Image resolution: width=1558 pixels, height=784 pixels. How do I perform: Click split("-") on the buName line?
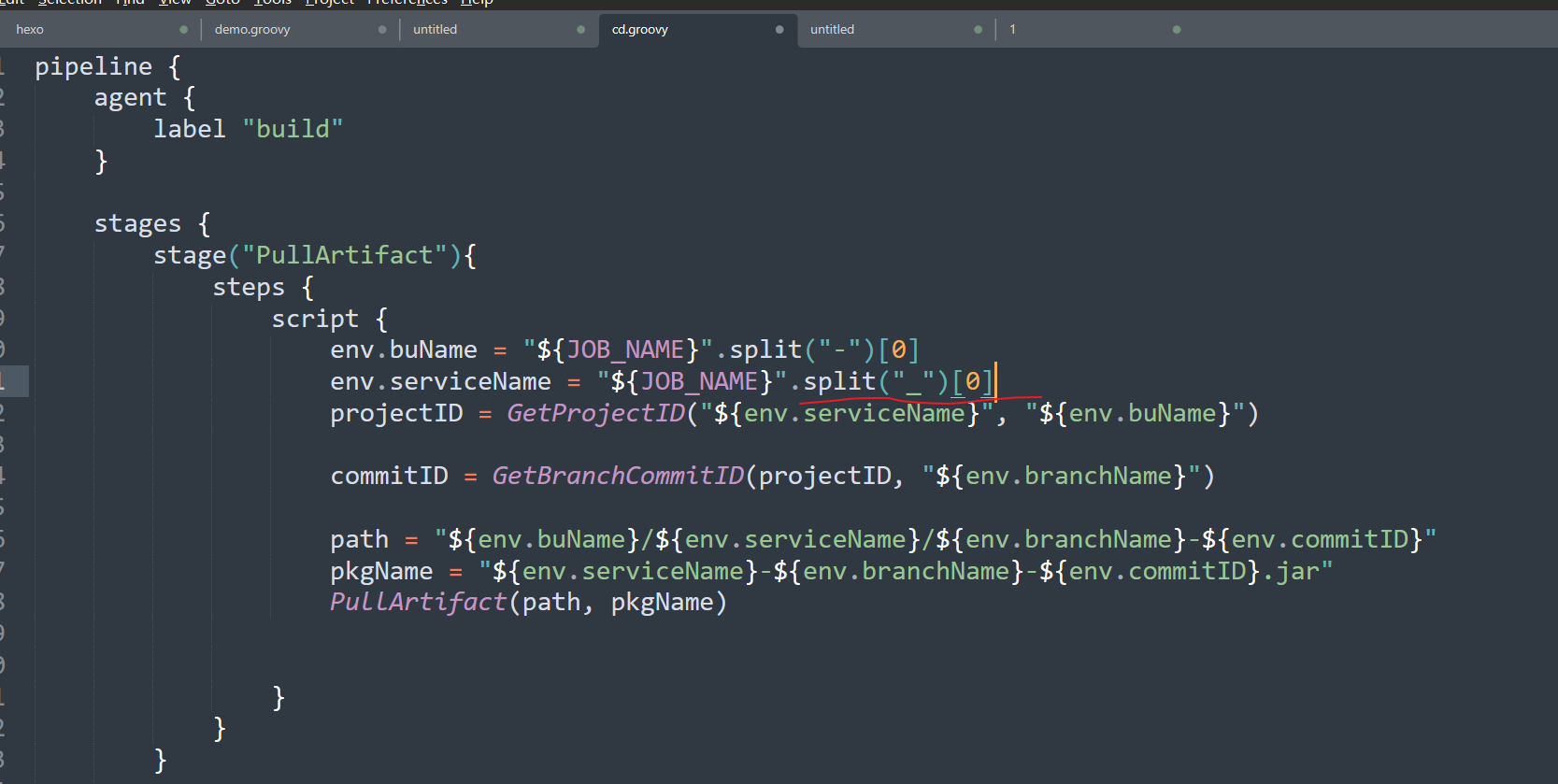coord(802,349)
